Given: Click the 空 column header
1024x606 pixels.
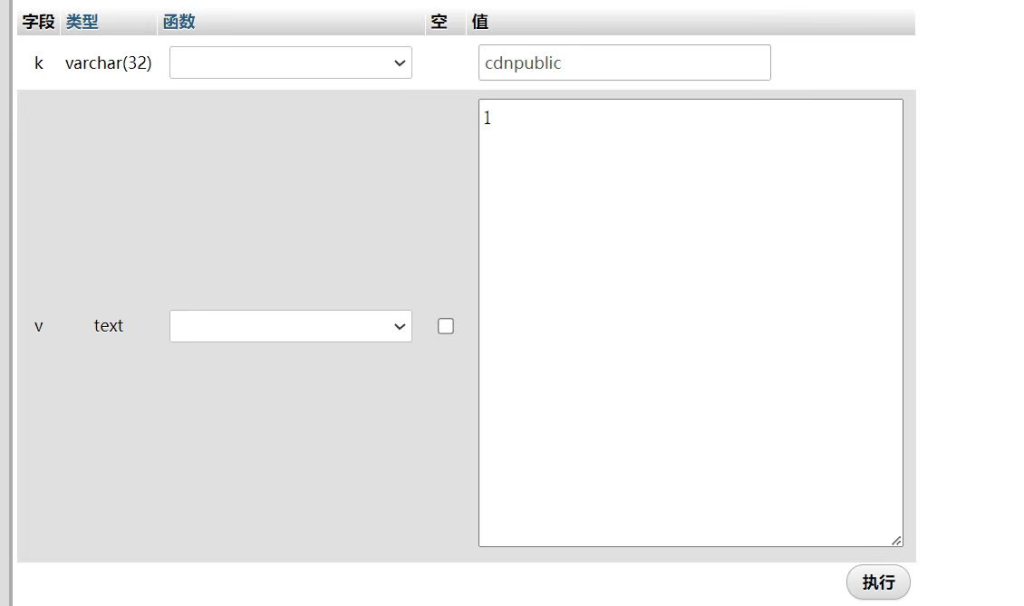Looking at the screenshot, I should (x=438, y=21).
